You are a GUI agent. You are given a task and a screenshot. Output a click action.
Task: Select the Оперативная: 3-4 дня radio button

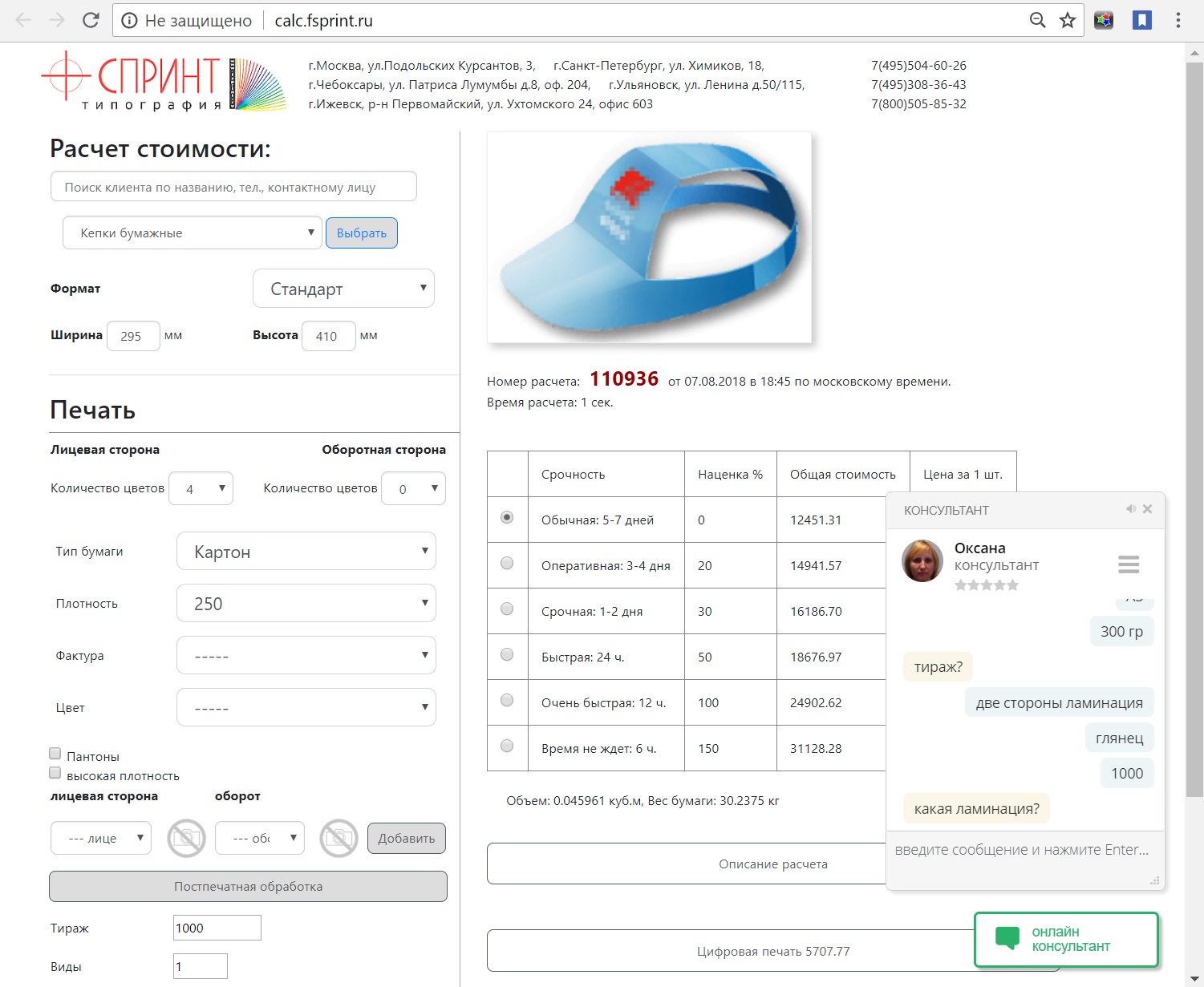tap(507, 563)
